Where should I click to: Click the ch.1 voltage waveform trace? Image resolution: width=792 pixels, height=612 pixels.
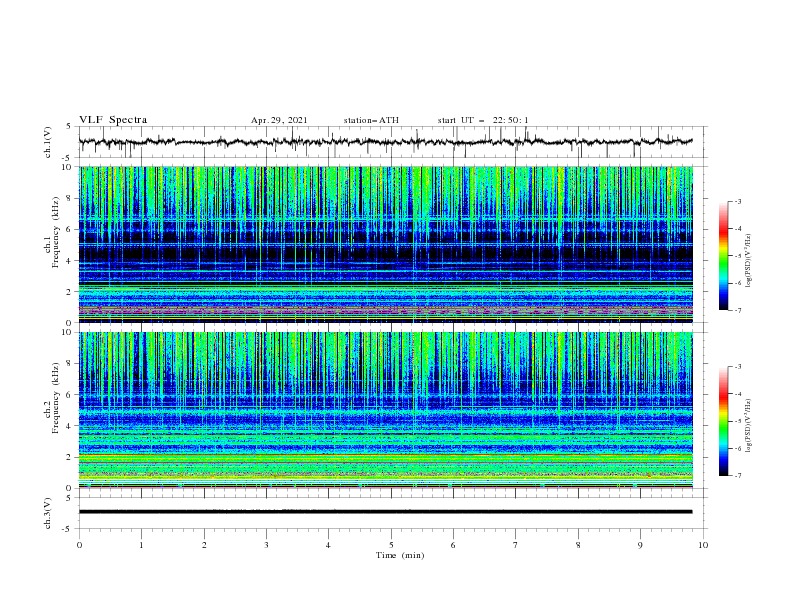385,142
